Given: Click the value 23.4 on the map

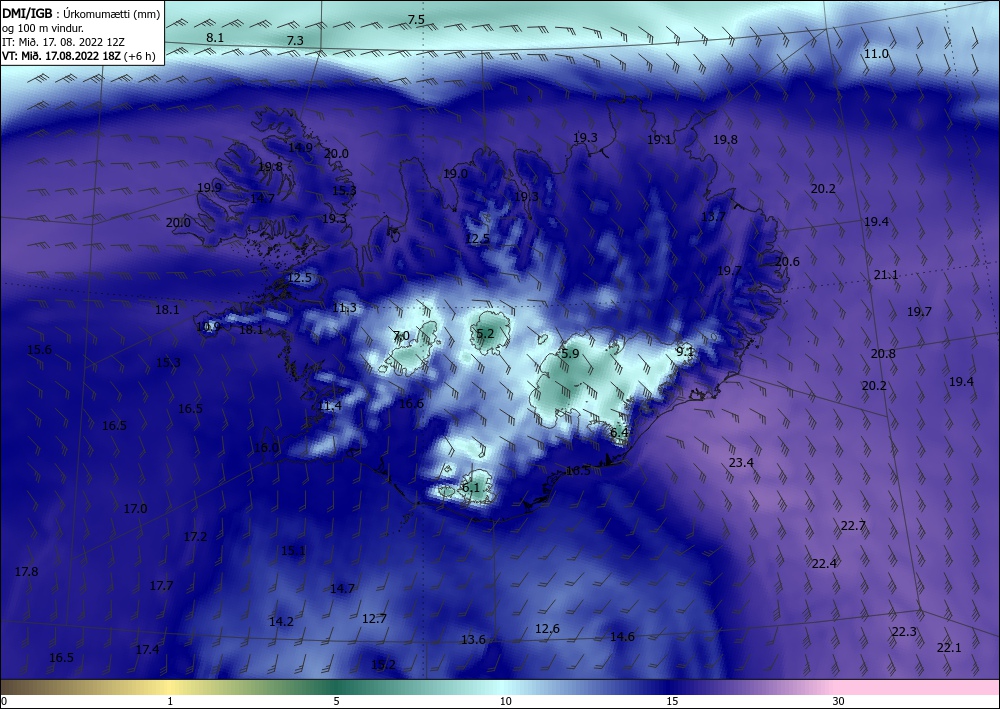Looking at the screenshot, I should (x=741, y=463).
